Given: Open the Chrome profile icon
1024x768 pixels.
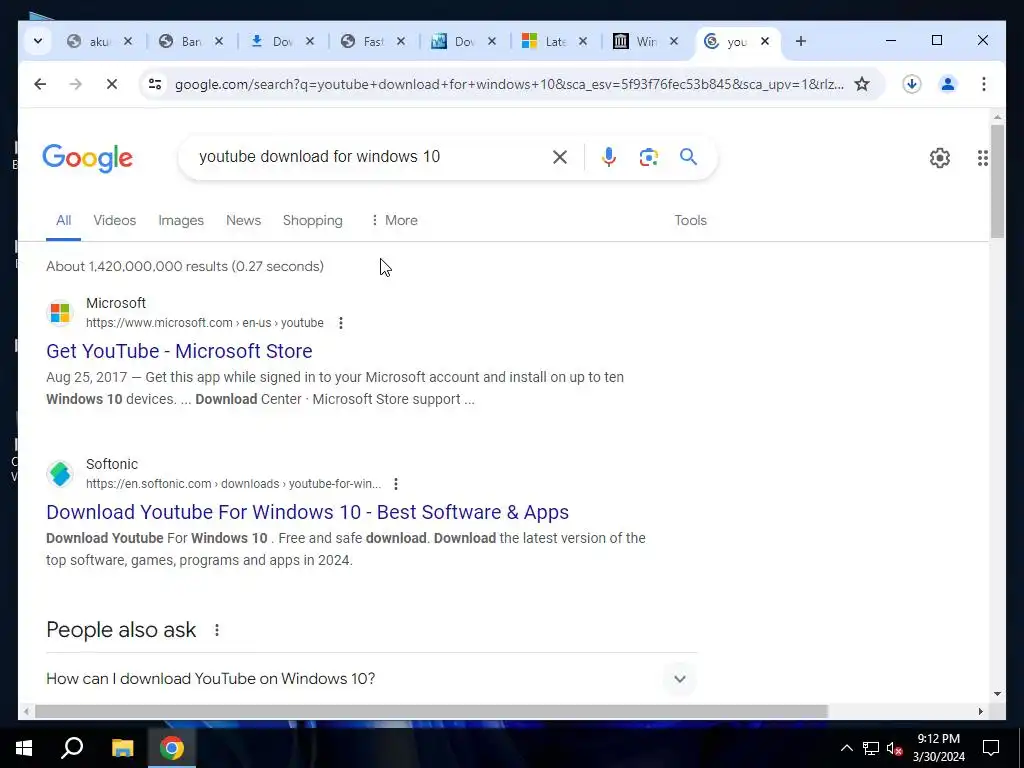Looking at the screenshot, I should pos(948,84).
